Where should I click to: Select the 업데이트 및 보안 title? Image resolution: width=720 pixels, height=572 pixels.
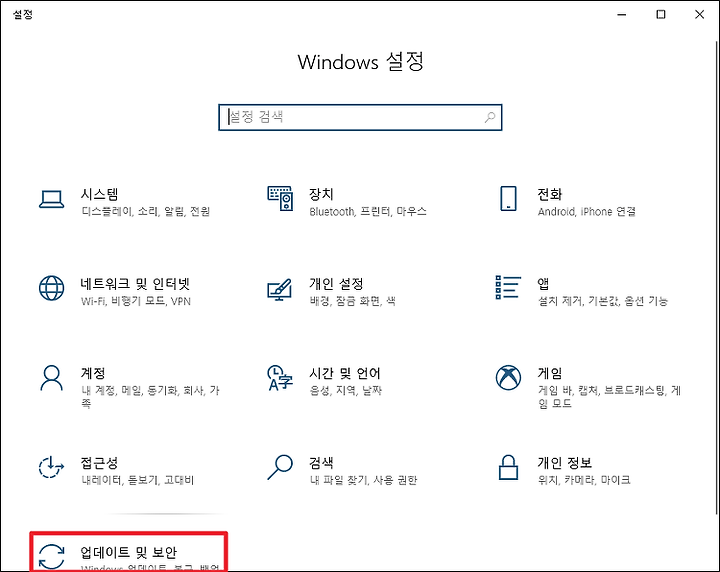(129, 552)
